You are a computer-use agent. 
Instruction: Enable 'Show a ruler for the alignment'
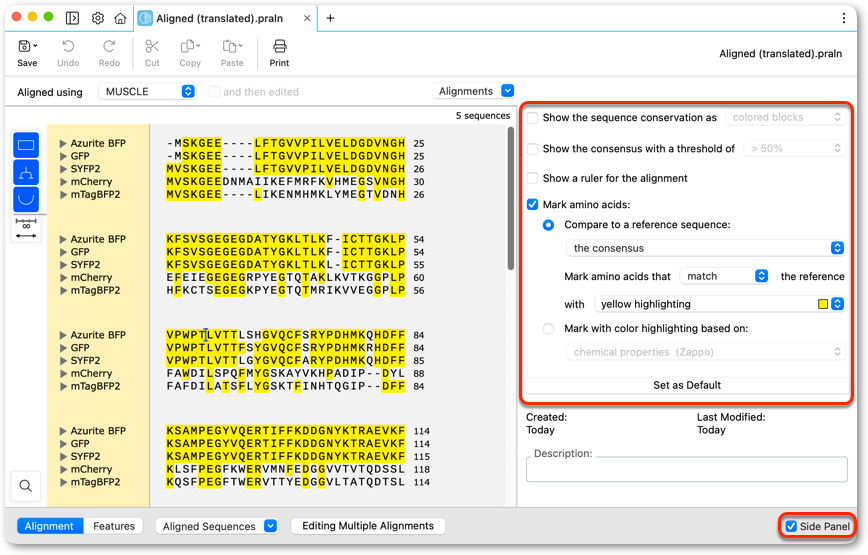pos(533,178)
